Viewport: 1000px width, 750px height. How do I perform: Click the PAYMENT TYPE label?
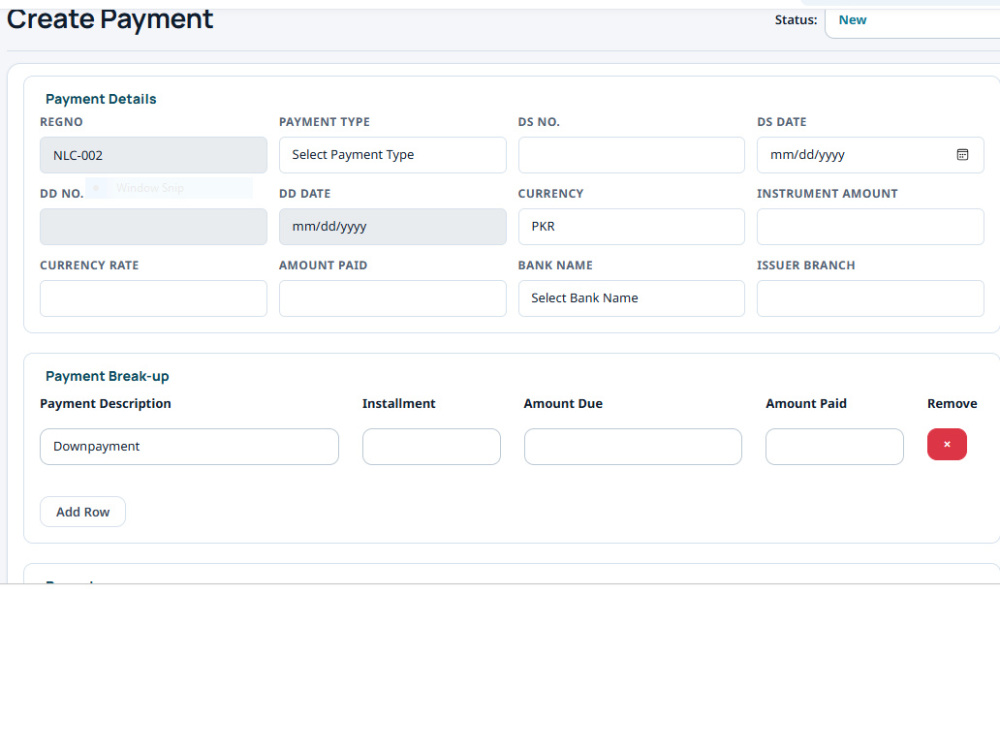(324, 122)
